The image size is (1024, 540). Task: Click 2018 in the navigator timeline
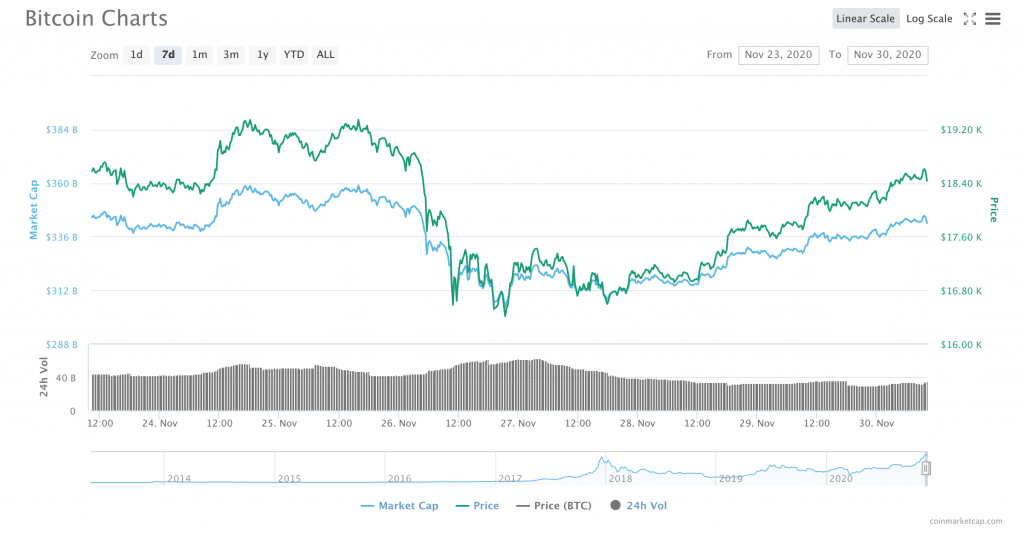click(x=620, y=479)
